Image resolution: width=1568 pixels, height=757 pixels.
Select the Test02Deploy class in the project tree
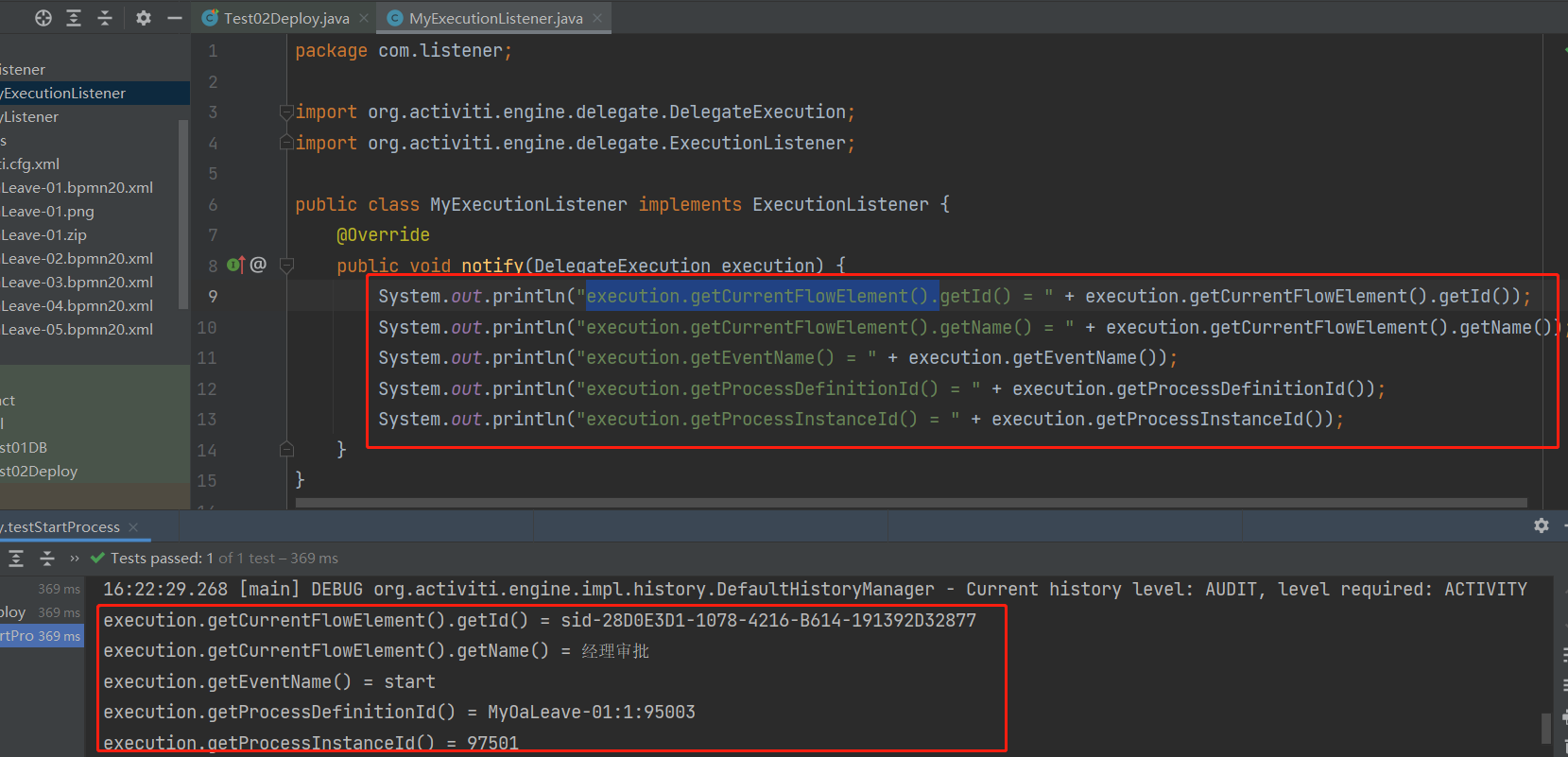click(39, 471)
